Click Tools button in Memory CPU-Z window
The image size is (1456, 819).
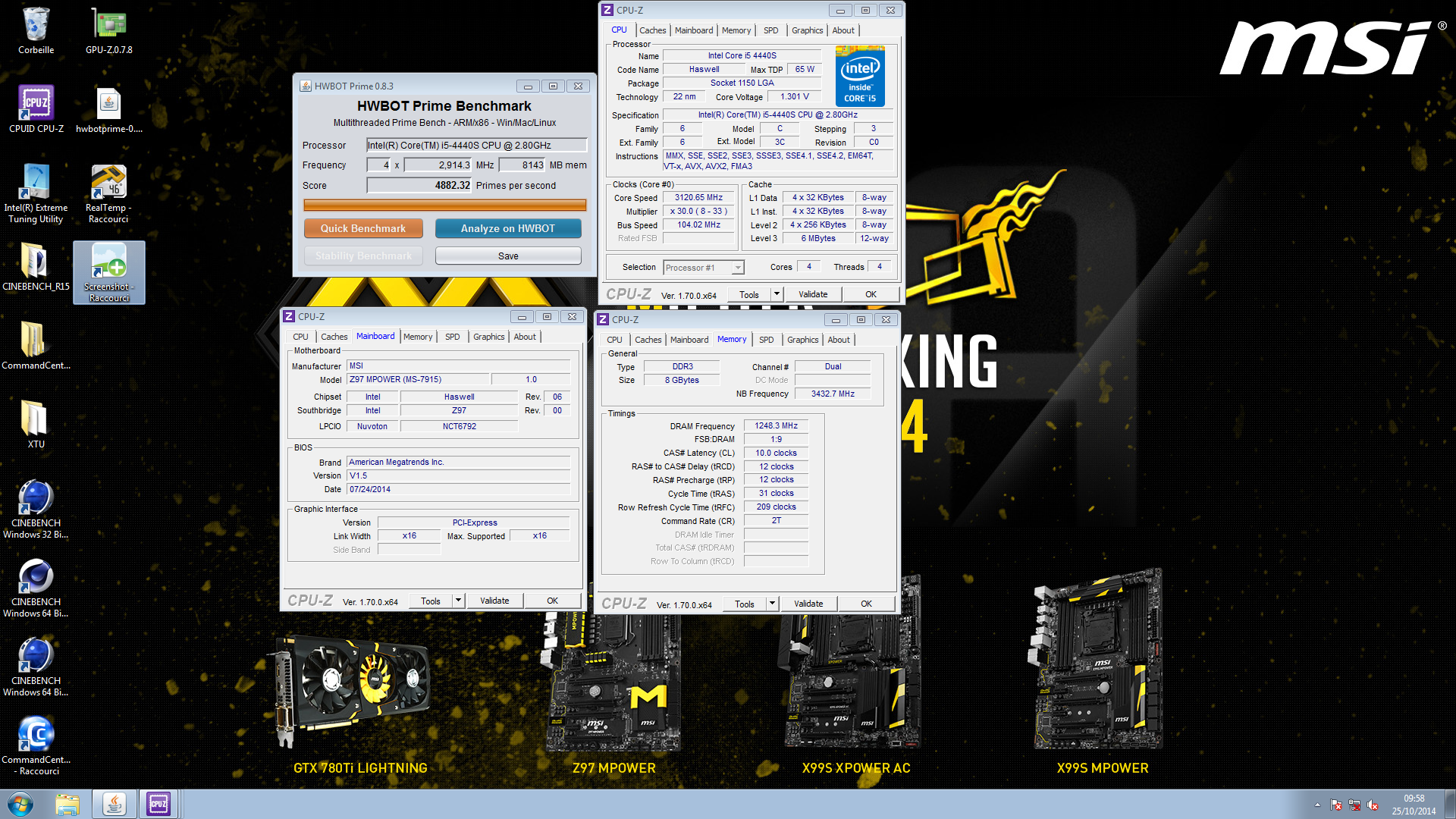(744, 604)
